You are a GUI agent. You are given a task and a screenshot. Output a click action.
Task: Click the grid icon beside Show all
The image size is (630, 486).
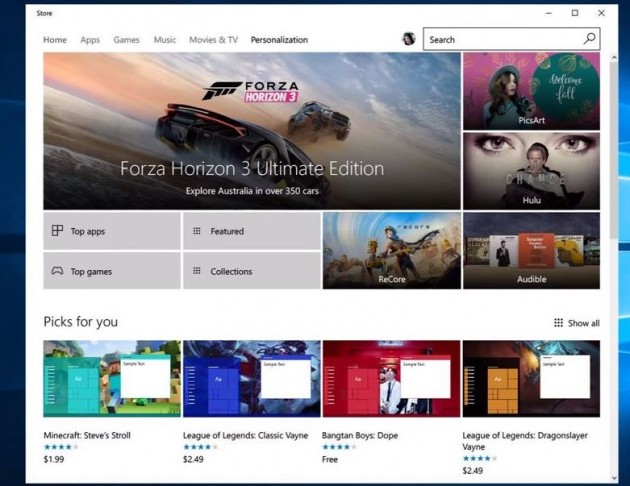point(558,323)
